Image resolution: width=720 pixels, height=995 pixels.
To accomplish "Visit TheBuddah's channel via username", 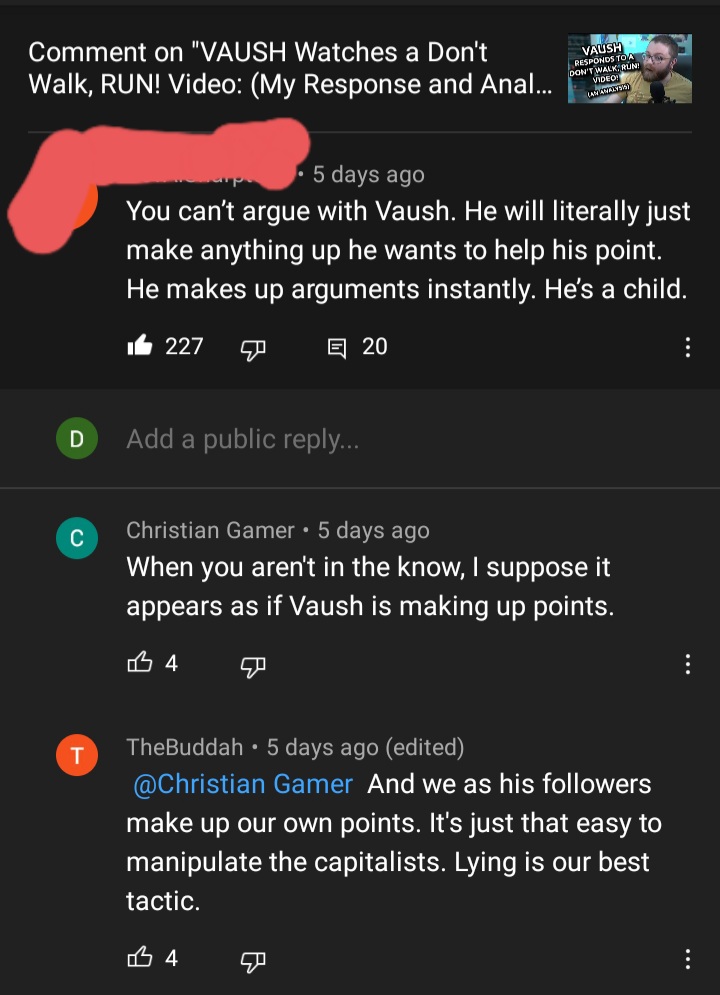I will [185, 747].
